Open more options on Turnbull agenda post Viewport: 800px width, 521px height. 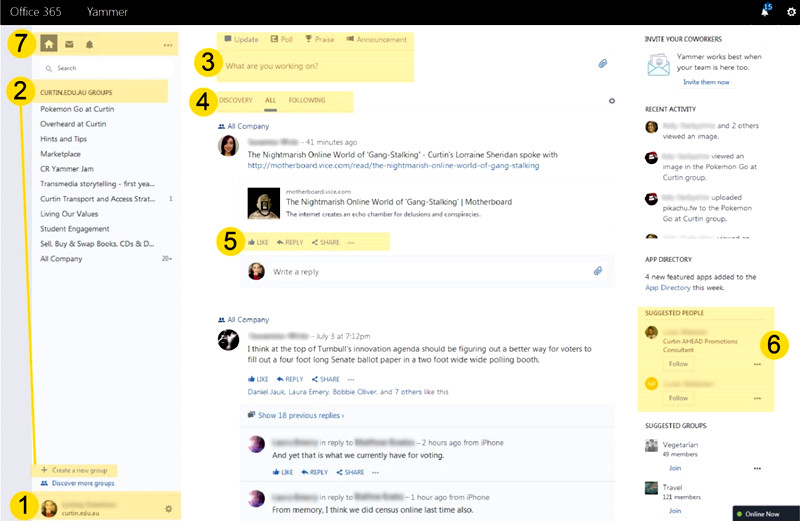pos(351,380)
